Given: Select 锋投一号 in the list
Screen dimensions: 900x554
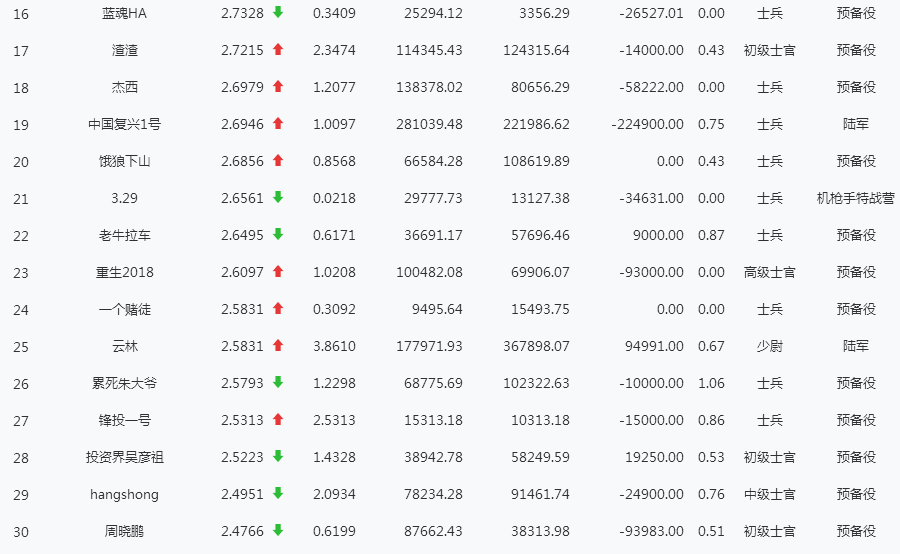Looking at the screenshot, I should [x=125, y=420].
